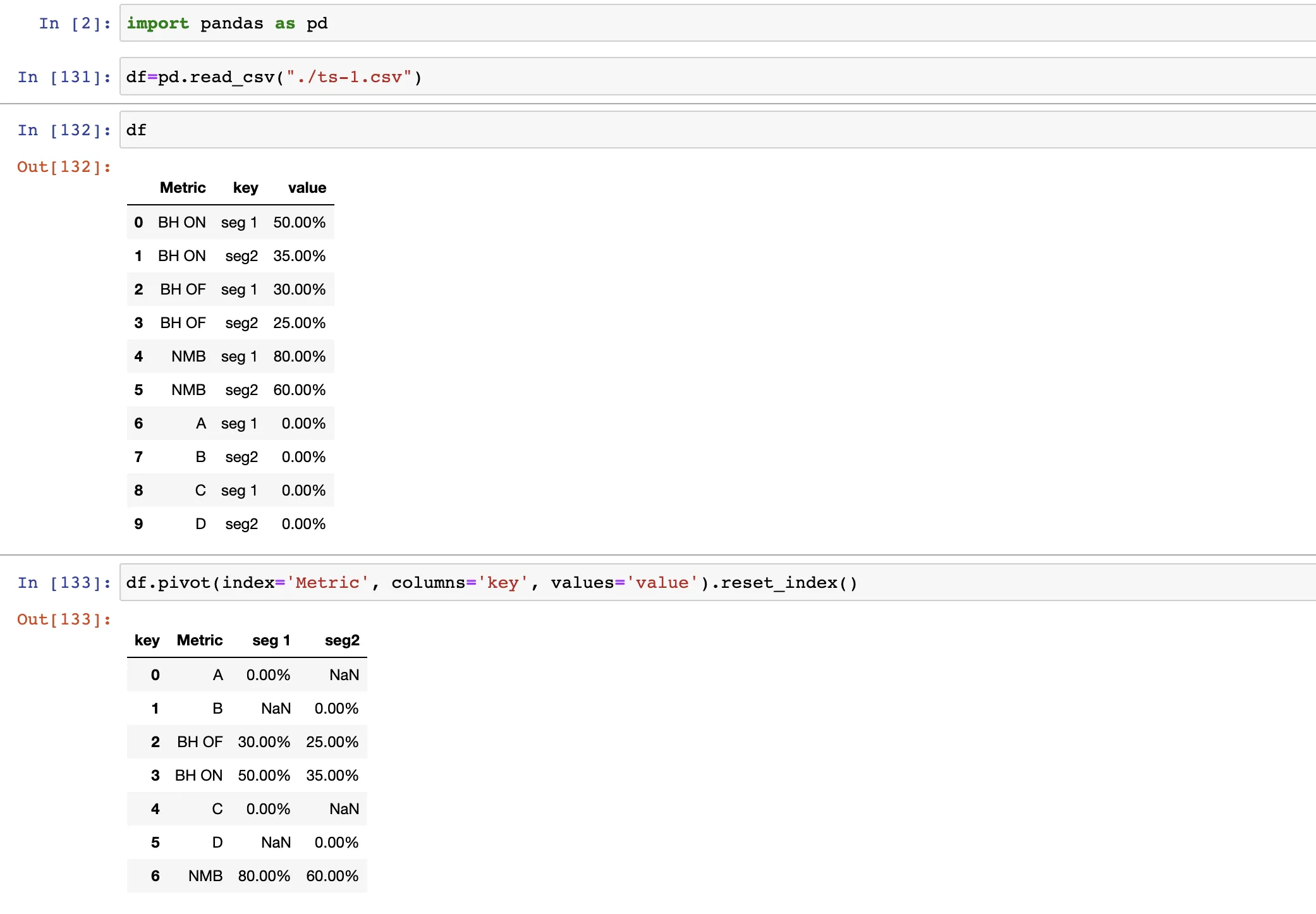Click the seg 1 pivot column header
The width and height of the screenshot is (1316, 914).
point(271,640)
